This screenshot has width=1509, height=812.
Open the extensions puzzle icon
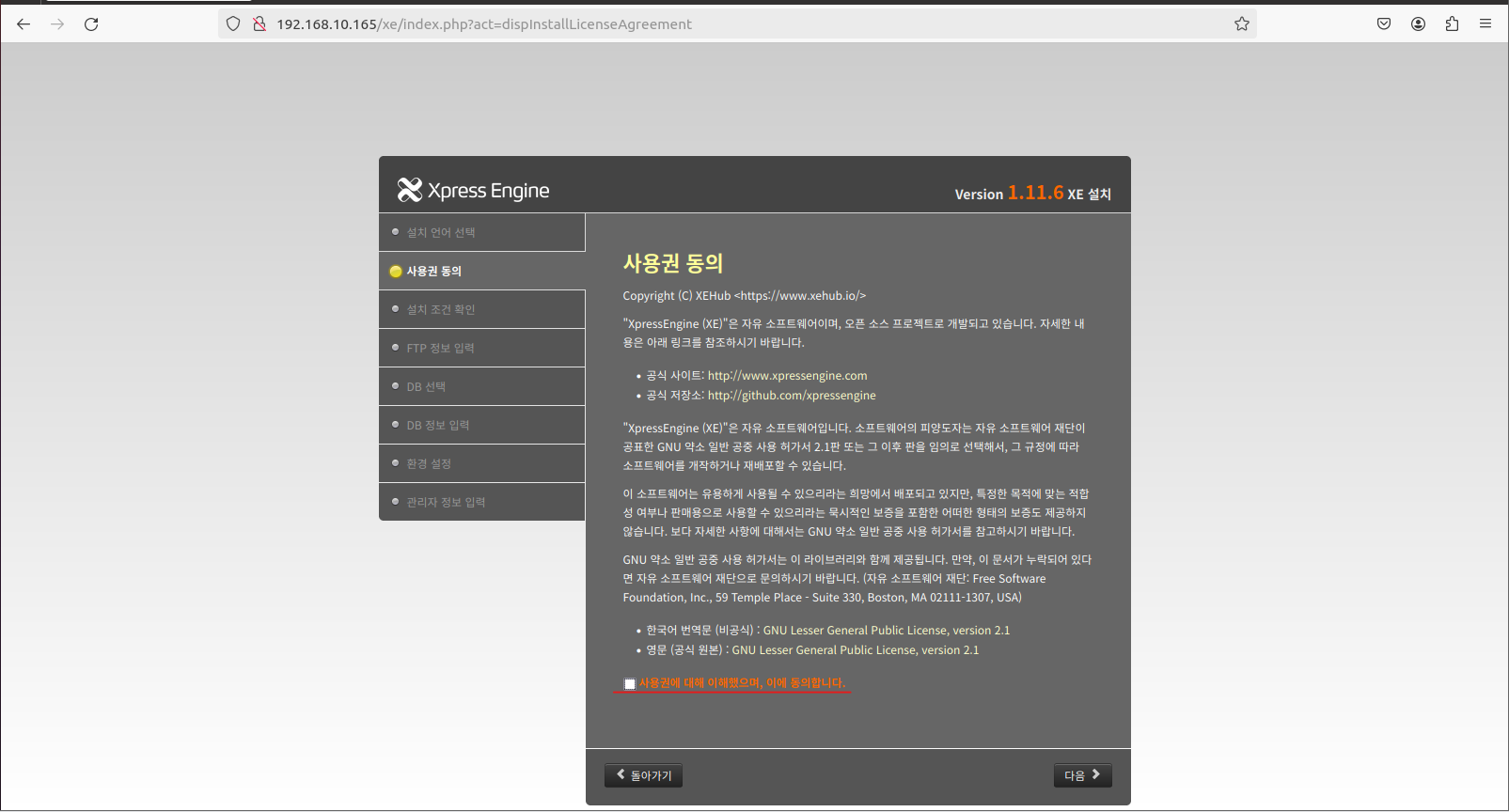click(1452, 24)
